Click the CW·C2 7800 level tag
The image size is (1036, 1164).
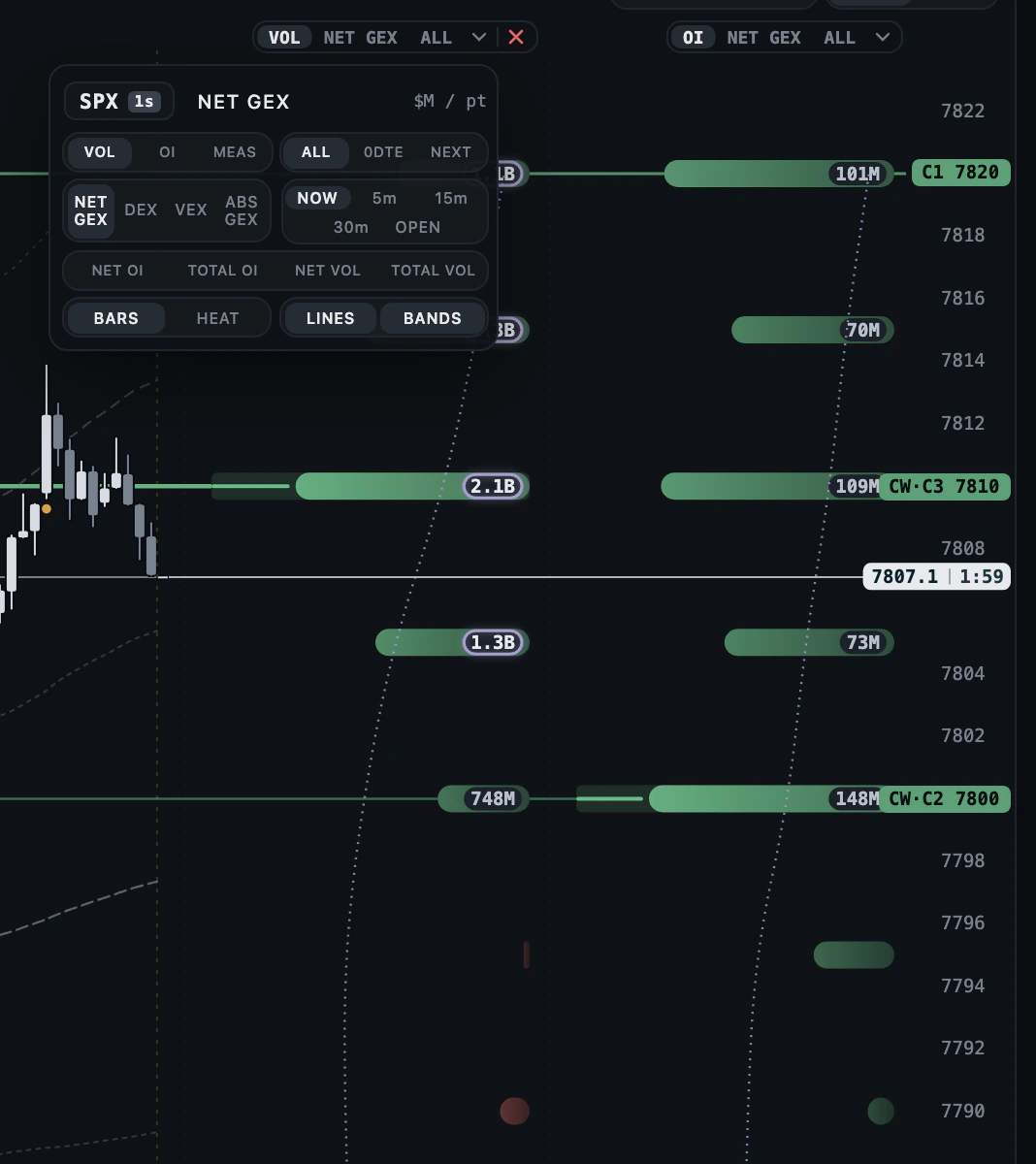(x=944, y=798)
